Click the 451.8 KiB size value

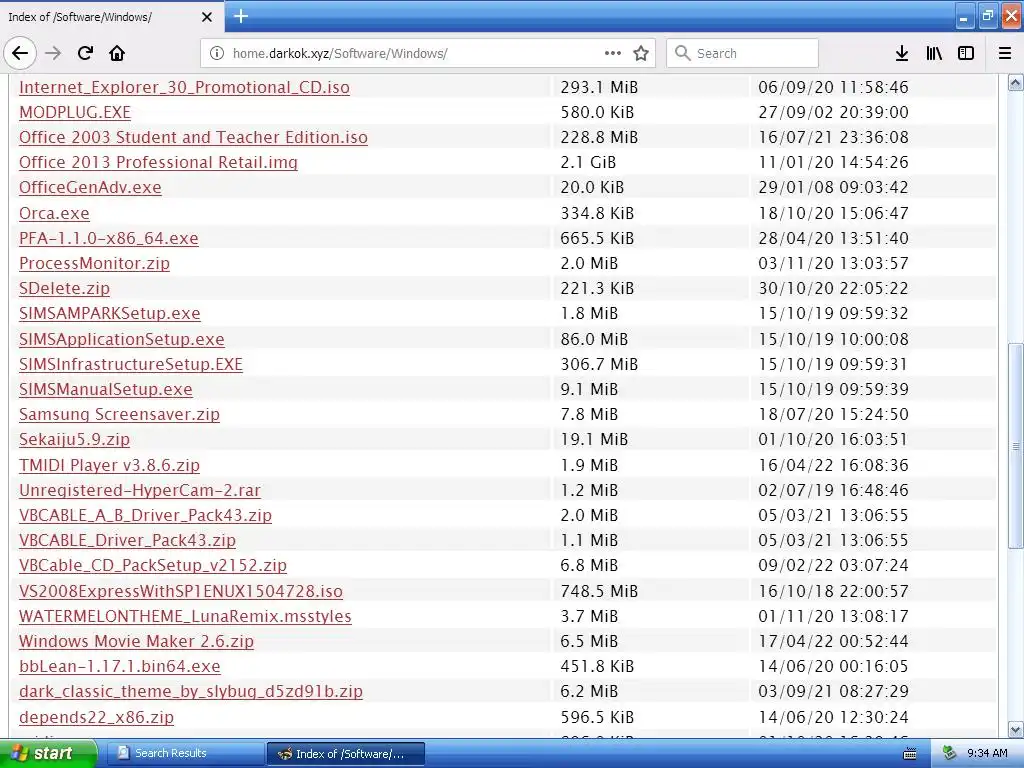(597, 667)
